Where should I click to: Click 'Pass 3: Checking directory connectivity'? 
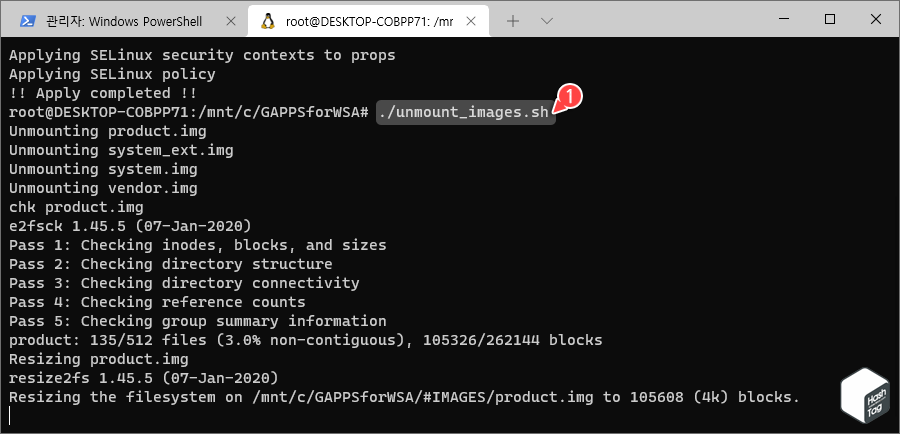pos(184,283)
